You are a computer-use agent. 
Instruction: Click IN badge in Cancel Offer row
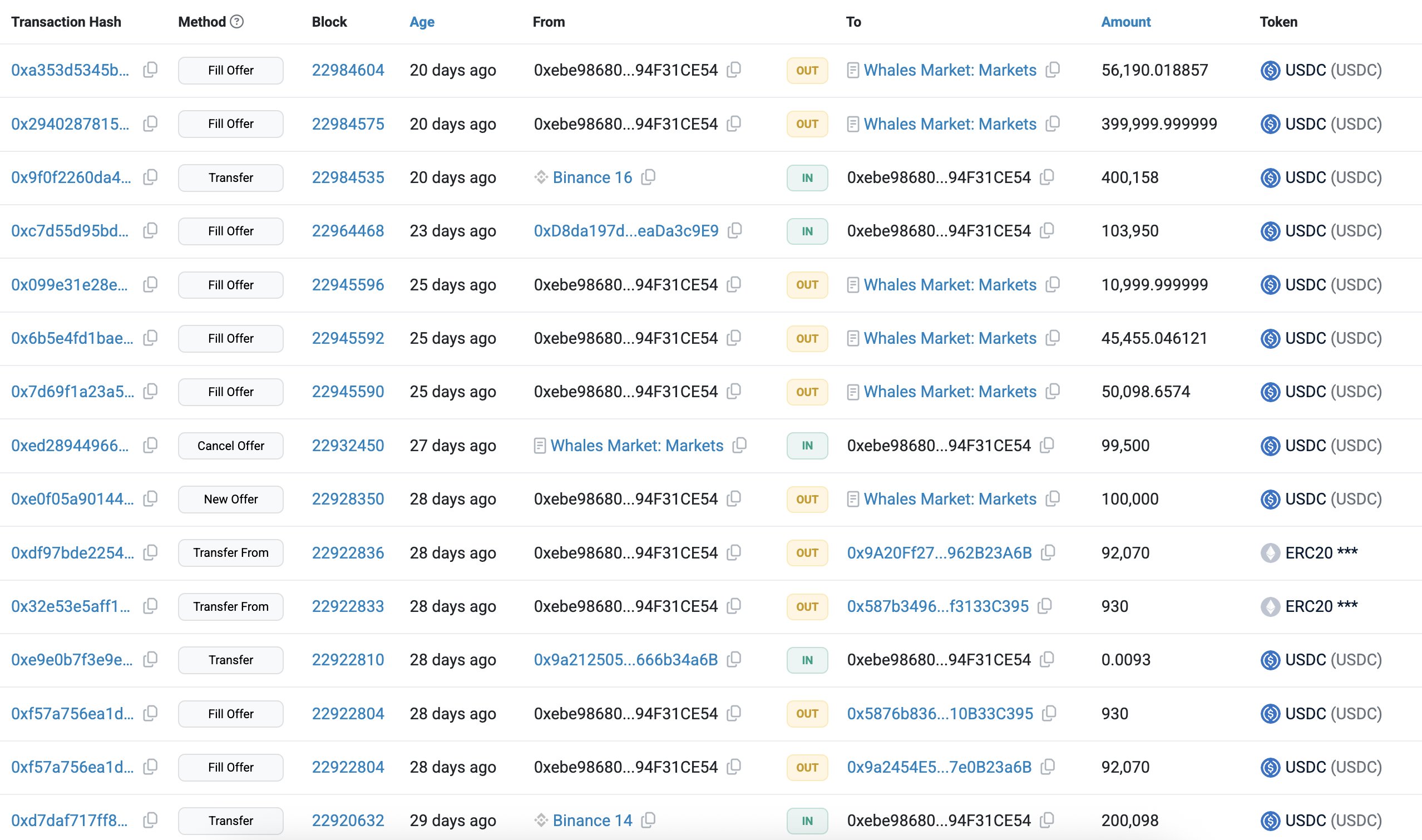pos(807,446)
